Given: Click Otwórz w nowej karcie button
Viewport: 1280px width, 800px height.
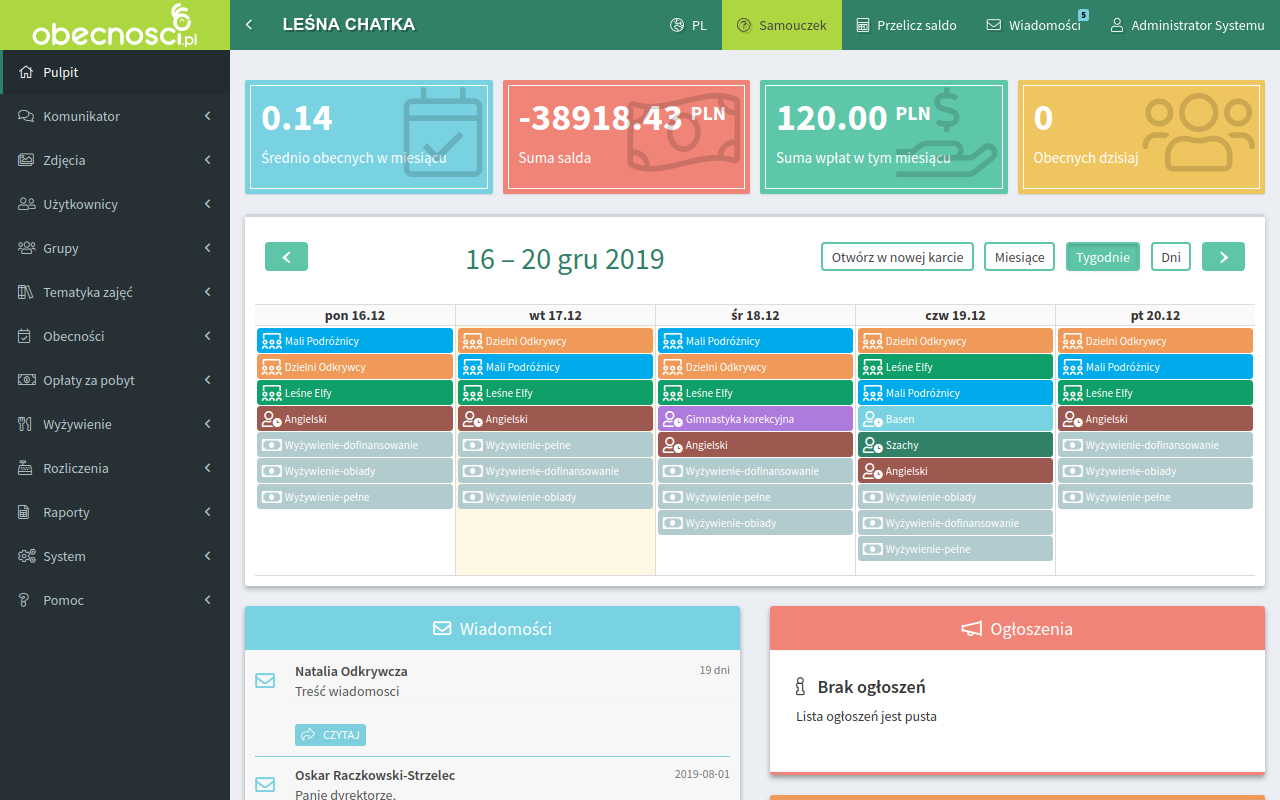Looking at the screenshot, I should tap(897, 257).
